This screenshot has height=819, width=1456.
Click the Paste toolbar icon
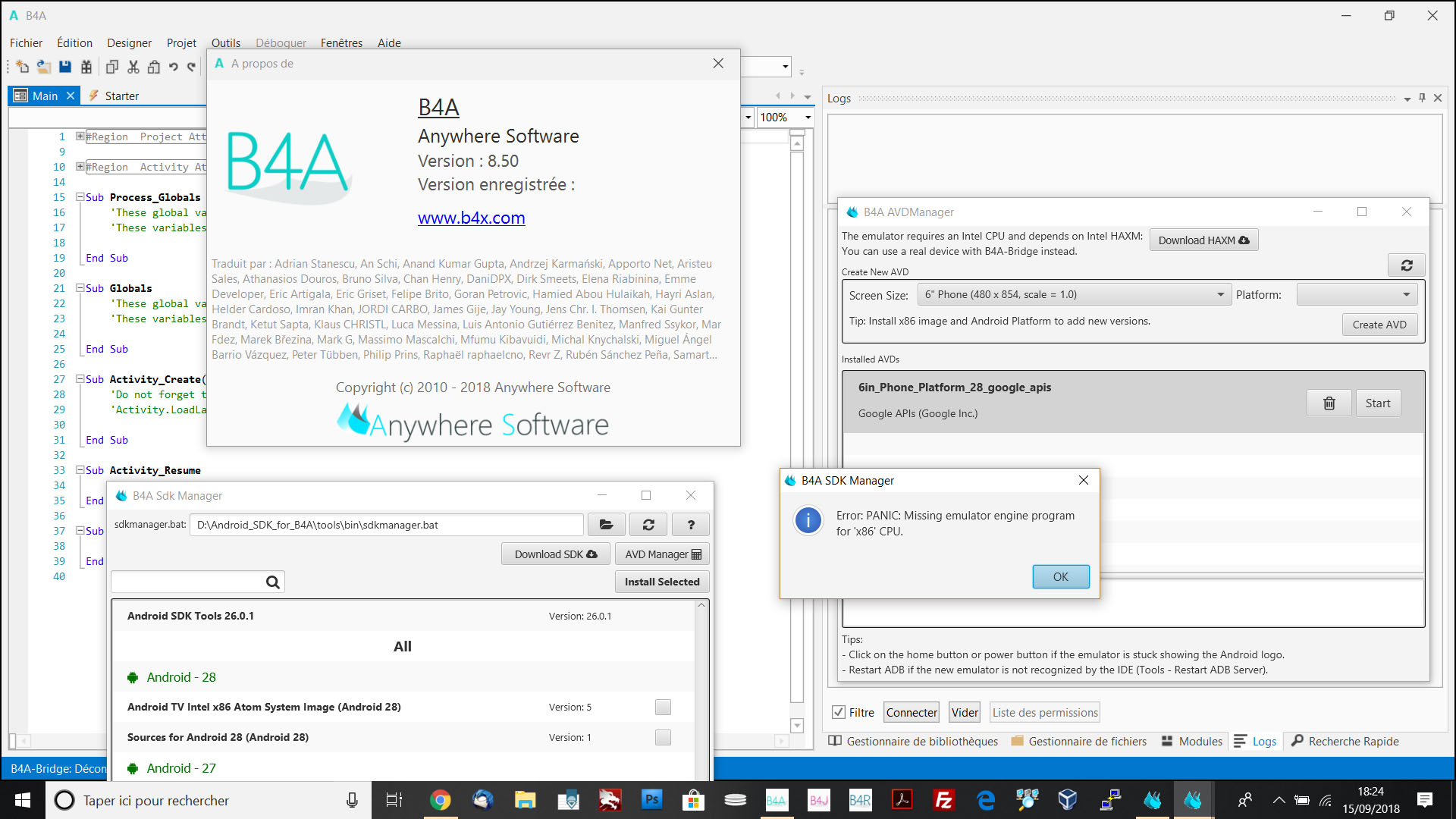pyautogui.click(x=154, y=67)
